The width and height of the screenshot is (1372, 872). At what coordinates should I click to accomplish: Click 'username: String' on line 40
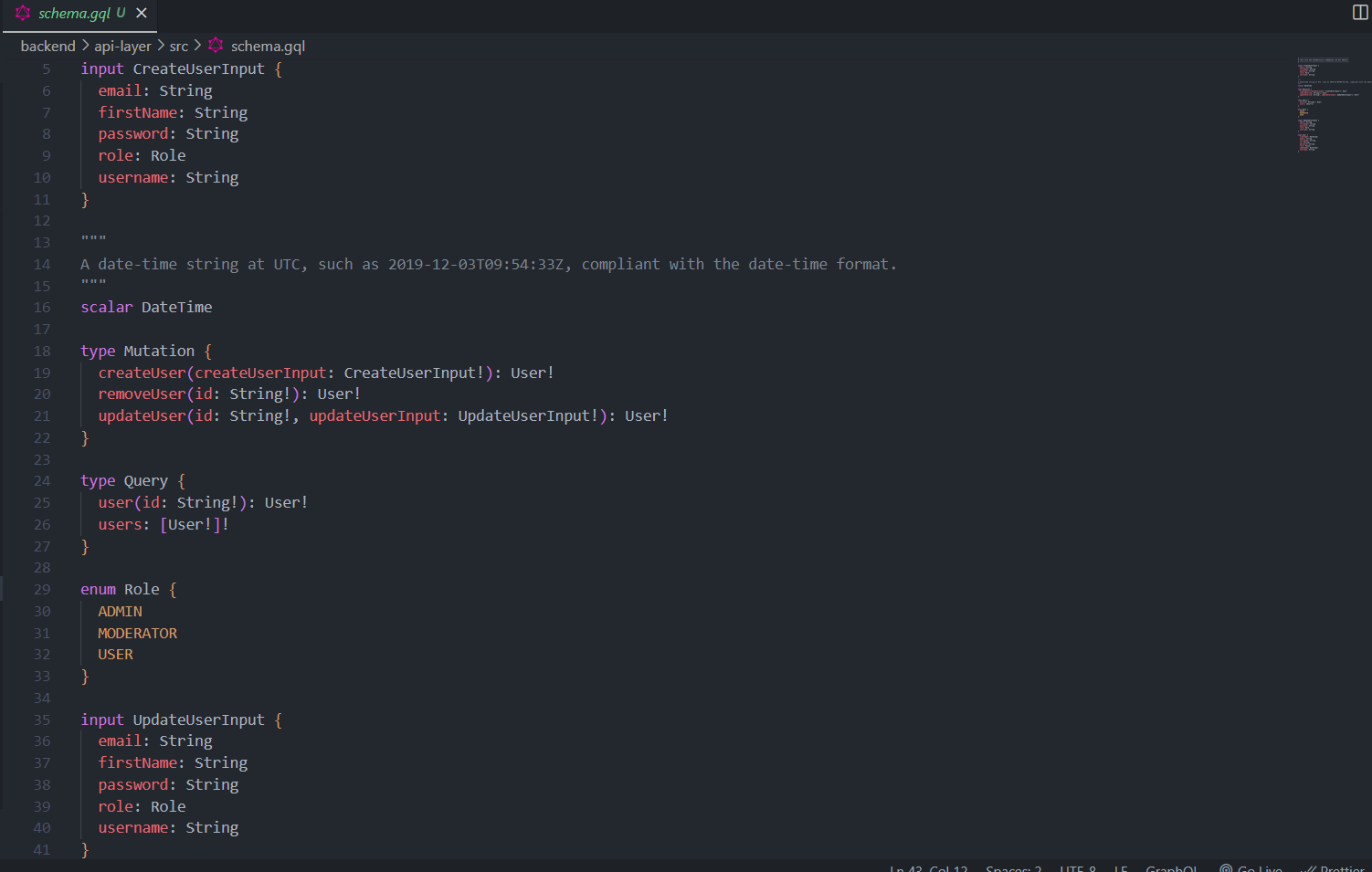pos(168,827)
